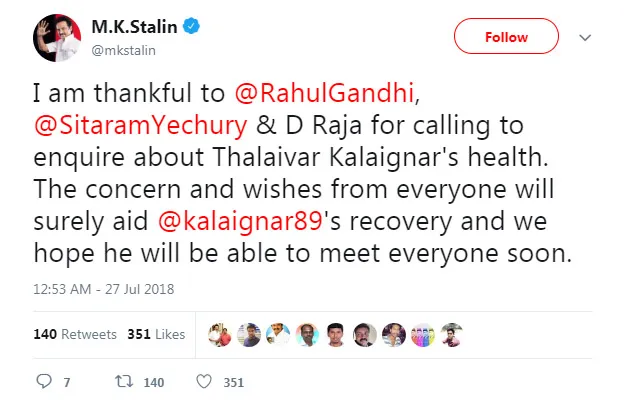This screenshot has width=624, height=408.
Task: Click the reply speech bubble icon
Action: point(44,381)
